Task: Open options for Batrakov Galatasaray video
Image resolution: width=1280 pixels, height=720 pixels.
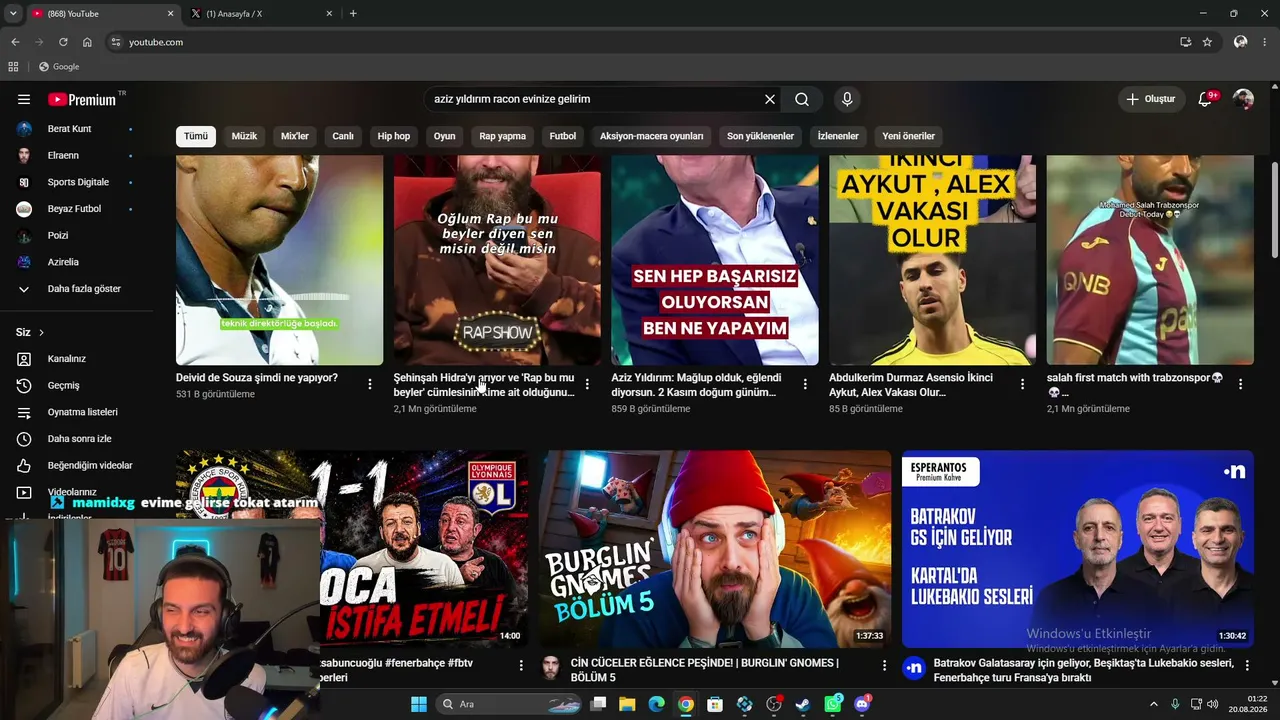Action: click(x=1246, y=665)
